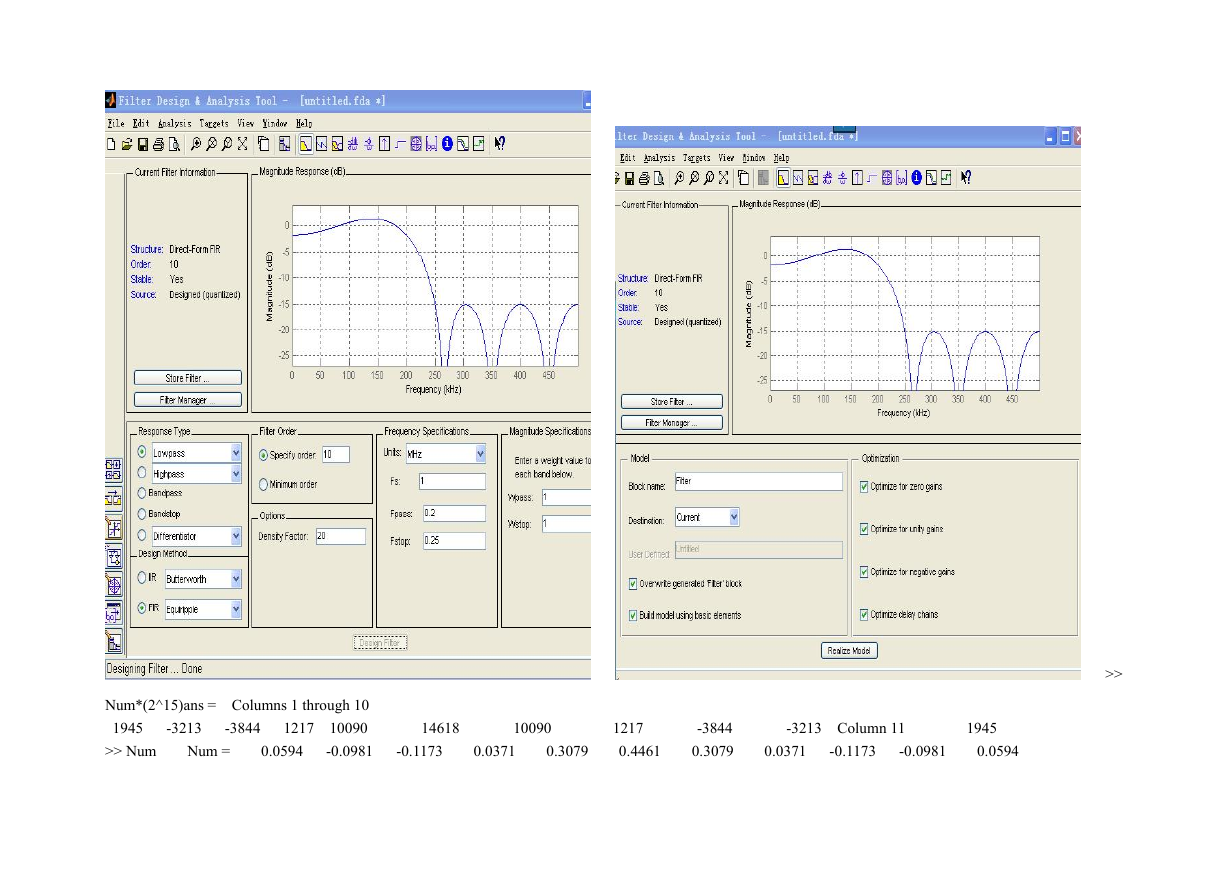
Task: Click the Density Factor input field
Action: point(340,536)
